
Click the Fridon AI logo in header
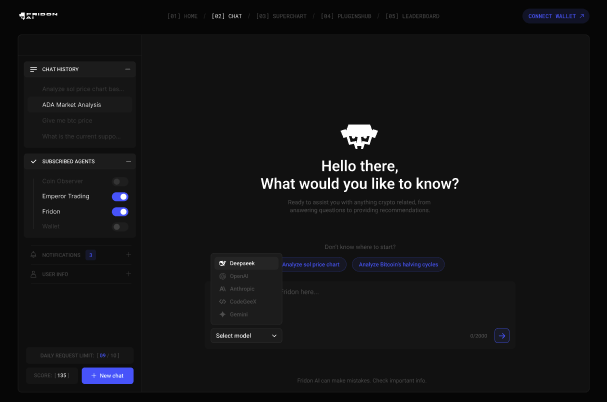[x=38, y=15]
